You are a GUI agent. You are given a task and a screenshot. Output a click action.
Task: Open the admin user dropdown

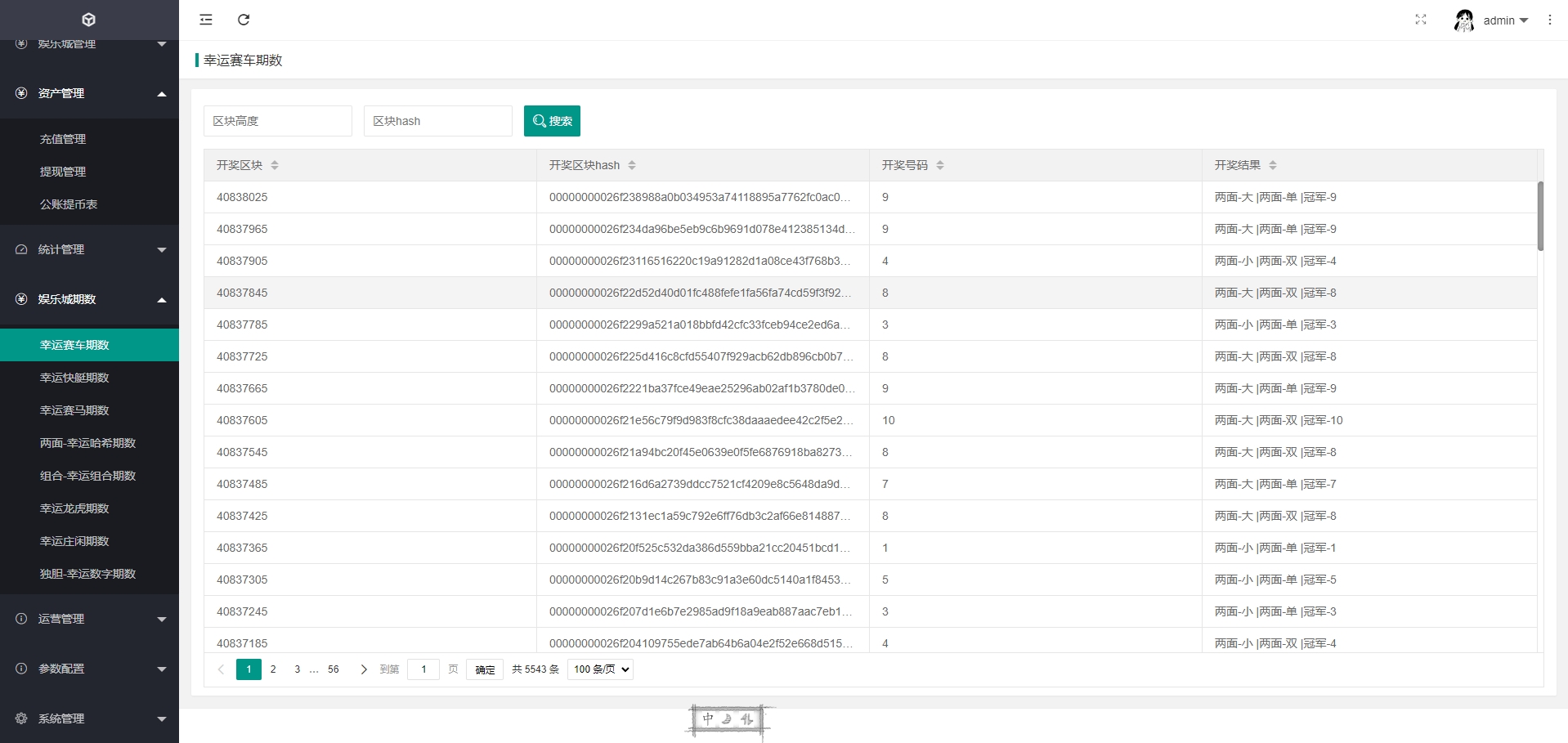[1505, 20]
